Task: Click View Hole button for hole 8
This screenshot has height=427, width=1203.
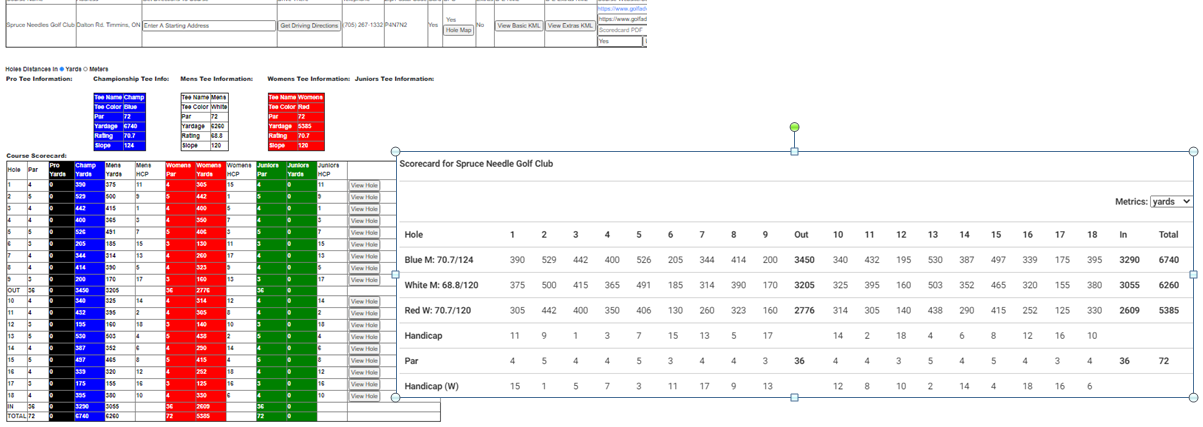Action: point(364,268)
